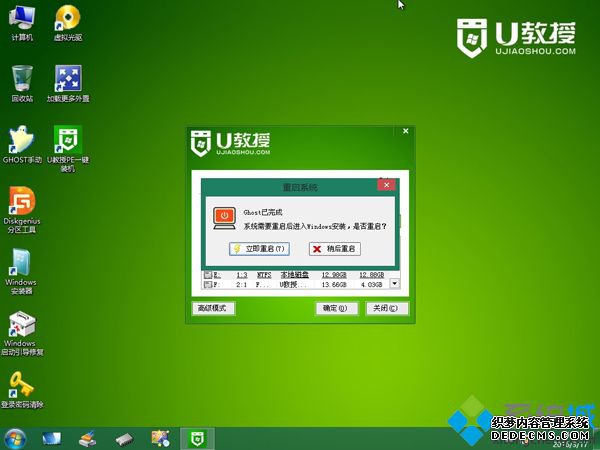Open the picture tool taskbar icon
Image resolution: width=600 pixels, height=450 pixels.
click(x=160, y=439)
